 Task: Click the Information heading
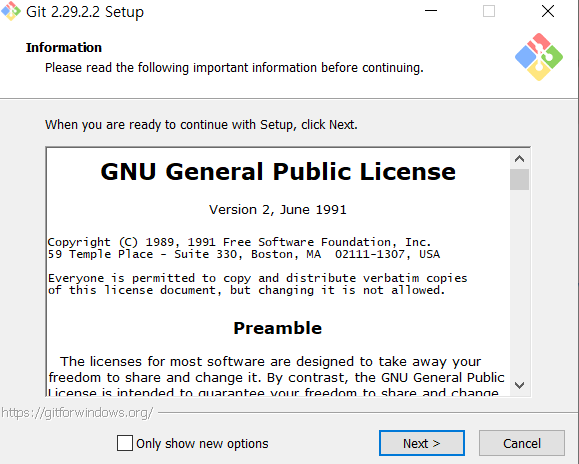(x=64, y=48)
